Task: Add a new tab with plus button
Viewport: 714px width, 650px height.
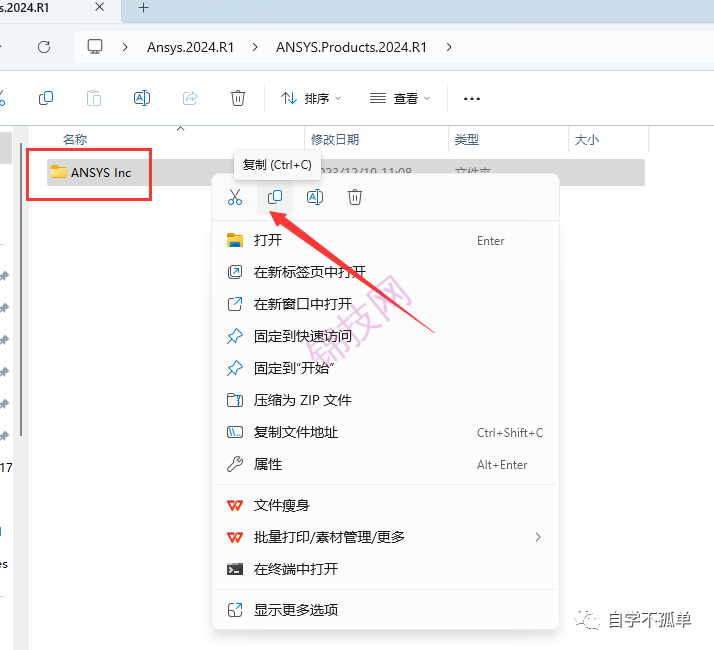Action: [143, 8]
